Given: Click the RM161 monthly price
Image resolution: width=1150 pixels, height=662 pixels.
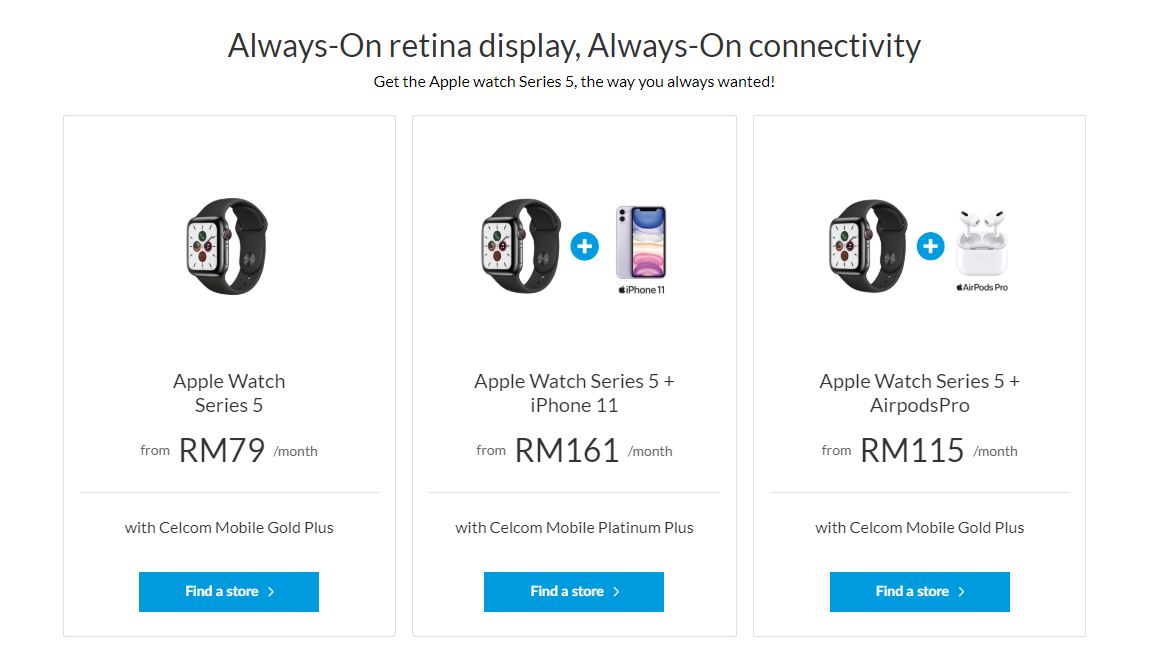Looking at the screenshot, I should 567,450.
